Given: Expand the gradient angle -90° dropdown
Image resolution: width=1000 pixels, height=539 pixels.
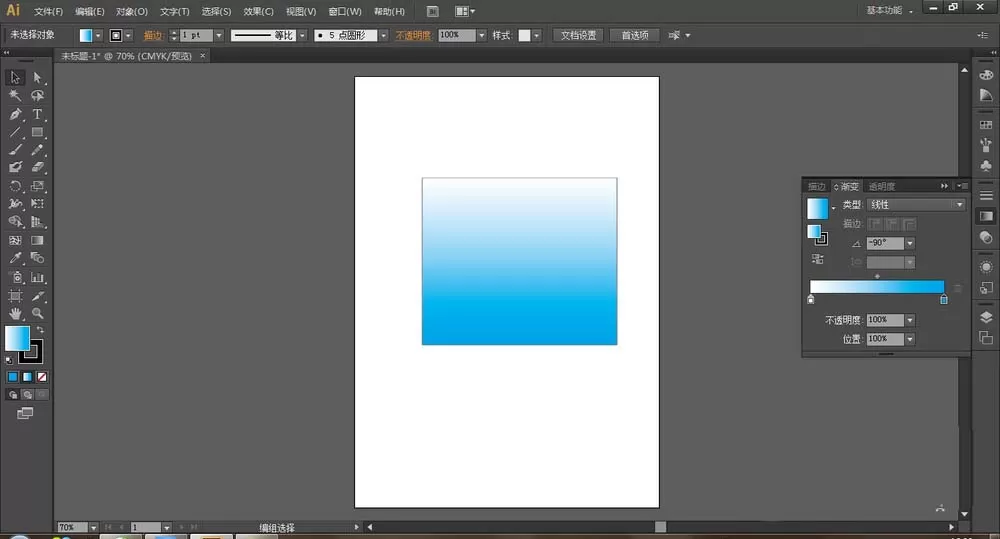Looking at the screenshot, I should 910,243.
